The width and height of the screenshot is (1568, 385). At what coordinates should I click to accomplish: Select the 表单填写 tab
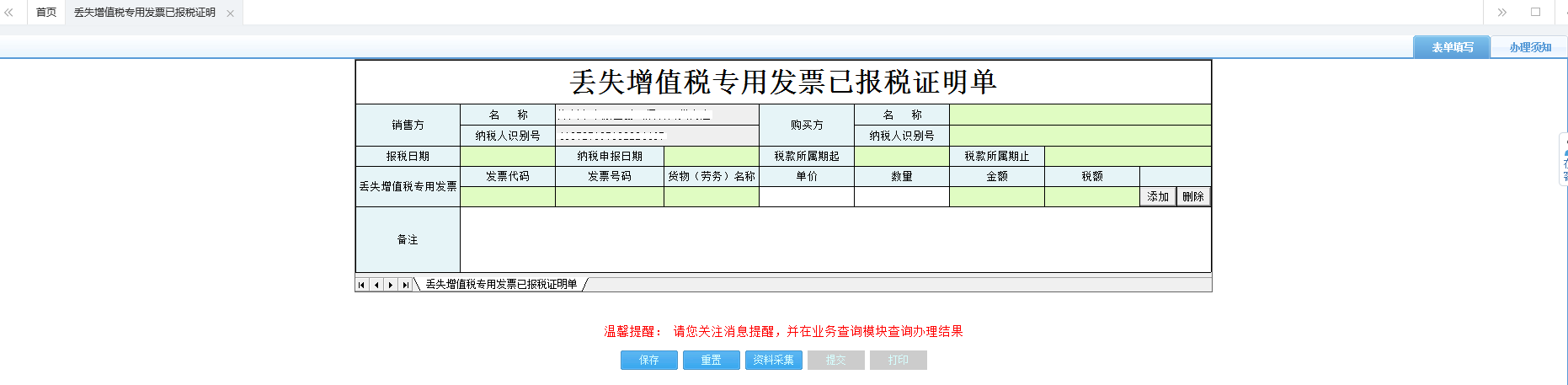click(x=1452, y=47)
